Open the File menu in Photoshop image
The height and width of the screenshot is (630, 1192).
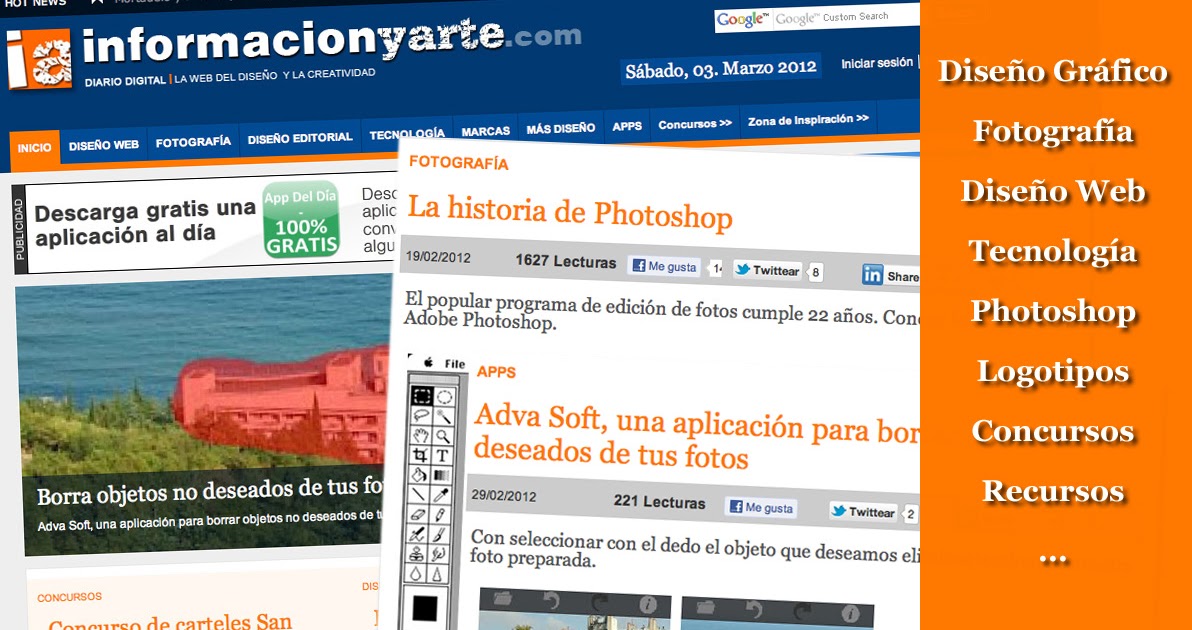click(x=455, y=364)
